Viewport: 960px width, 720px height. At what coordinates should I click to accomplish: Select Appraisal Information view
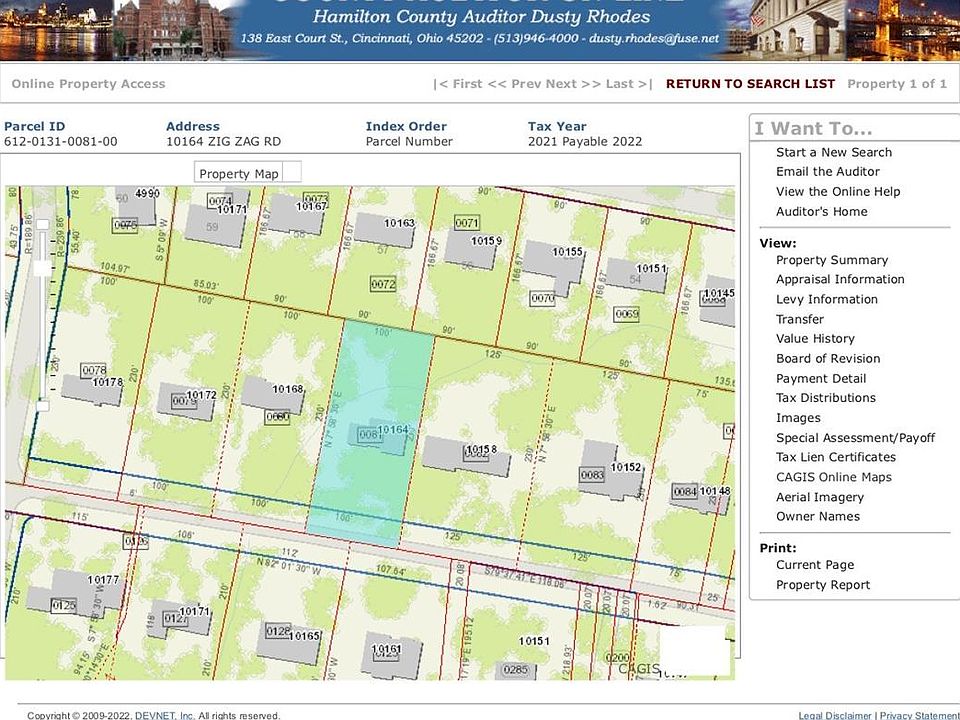click(x=839, y=280)
